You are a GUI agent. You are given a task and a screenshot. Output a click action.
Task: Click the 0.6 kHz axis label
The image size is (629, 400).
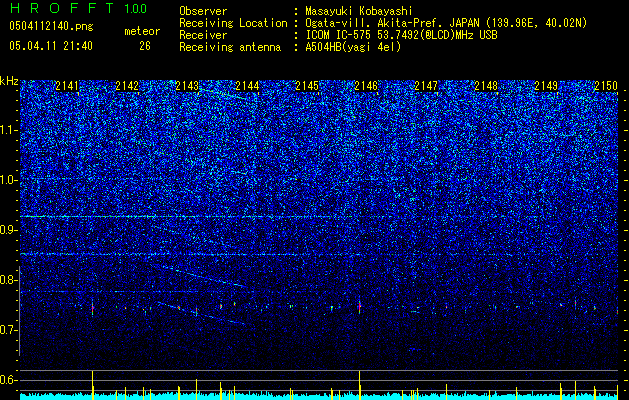[9, 380]
